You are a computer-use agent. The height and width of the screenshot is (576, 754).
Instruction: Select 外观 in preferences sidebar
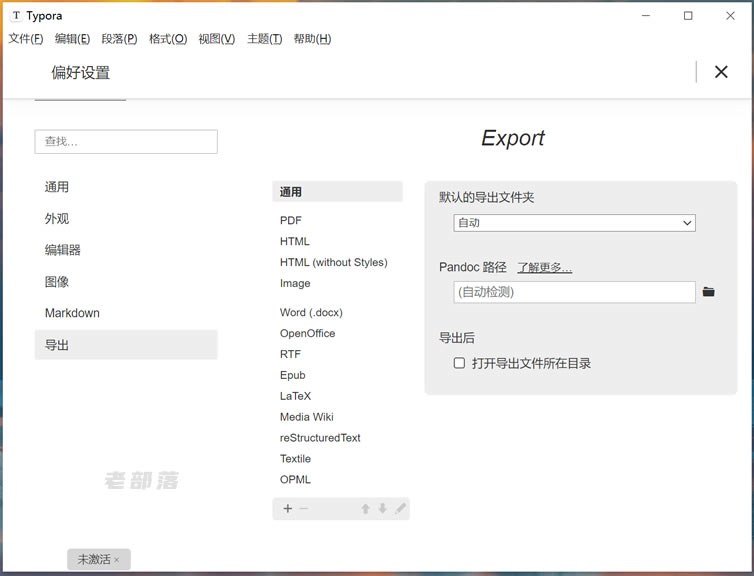(x=126, y=219)
